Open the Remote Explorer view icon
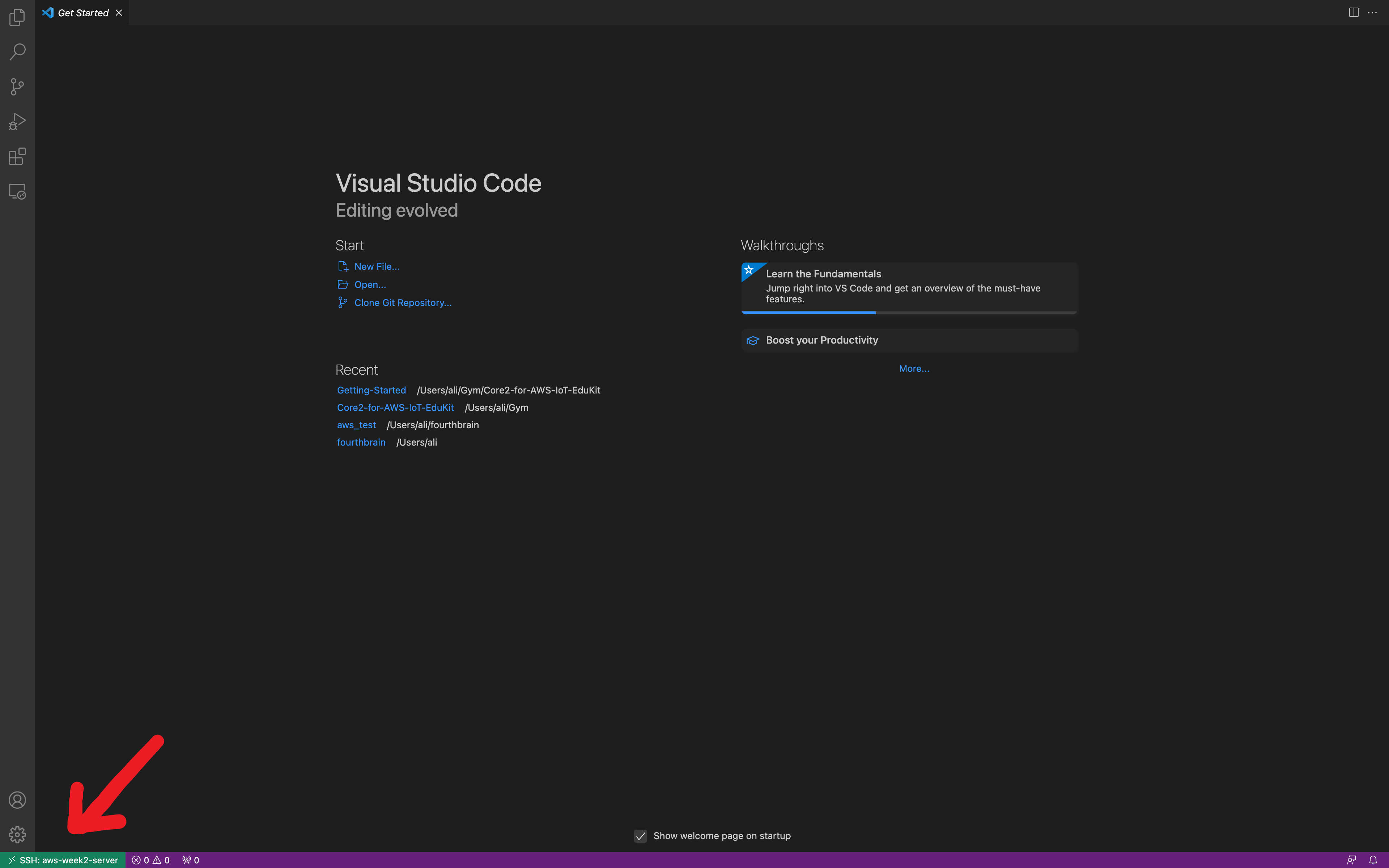The width and height of the screenshot is (1389, 868). tap(17, 191)
